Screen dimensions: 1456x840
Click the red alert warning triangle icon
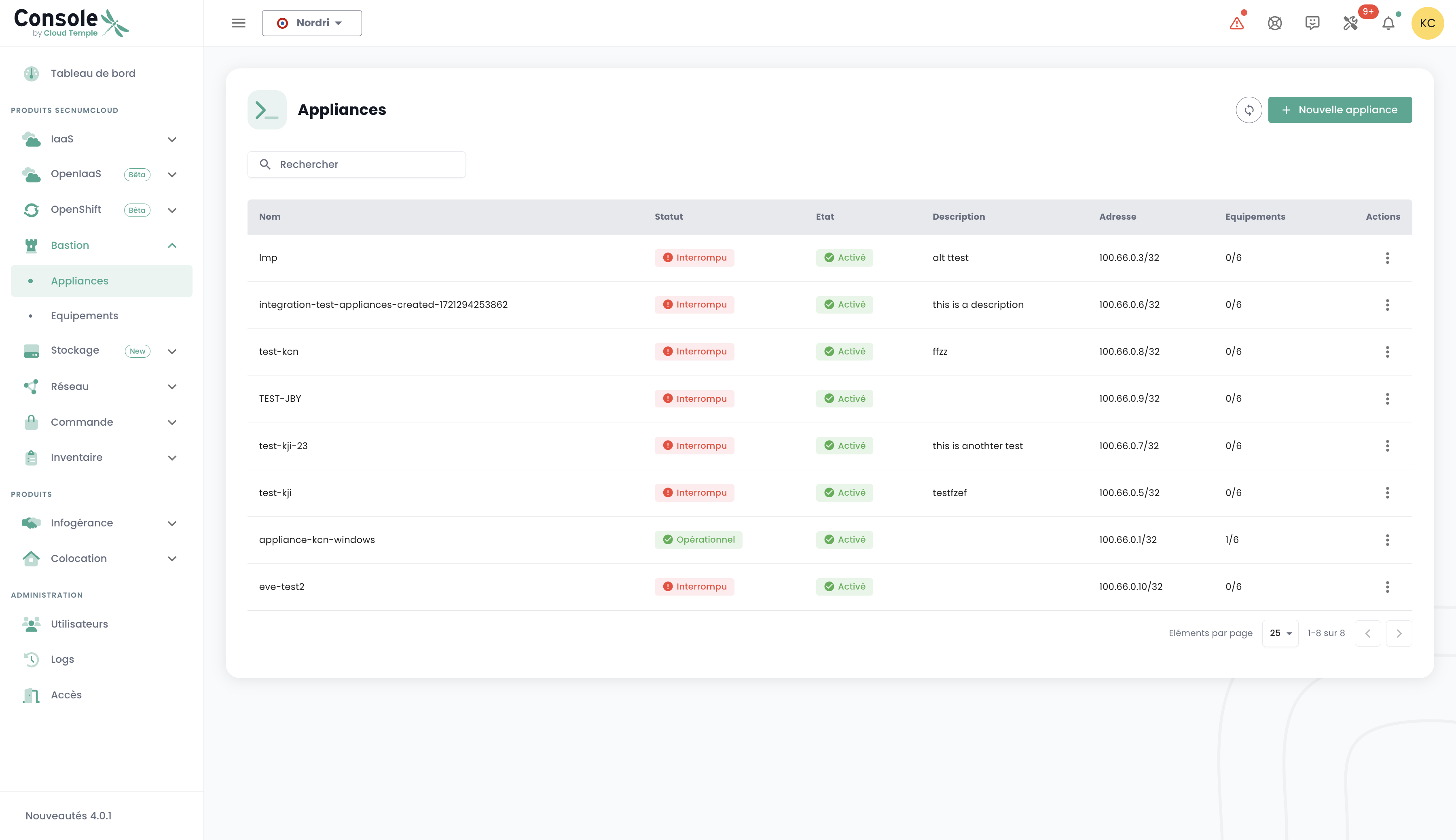[x=1236, y=23]
